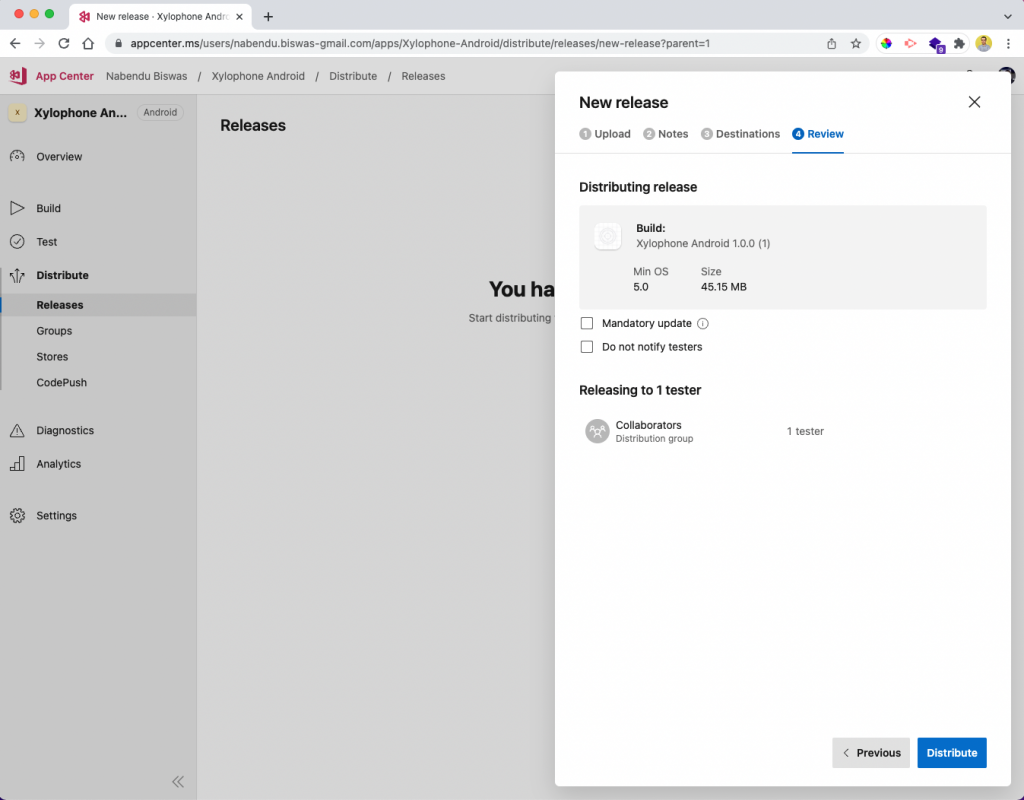The width and height of the screenshot is (1024, 800).
Task: Click the Xylophone app icon tile in sidebar
Action: (x=17, y=113)
